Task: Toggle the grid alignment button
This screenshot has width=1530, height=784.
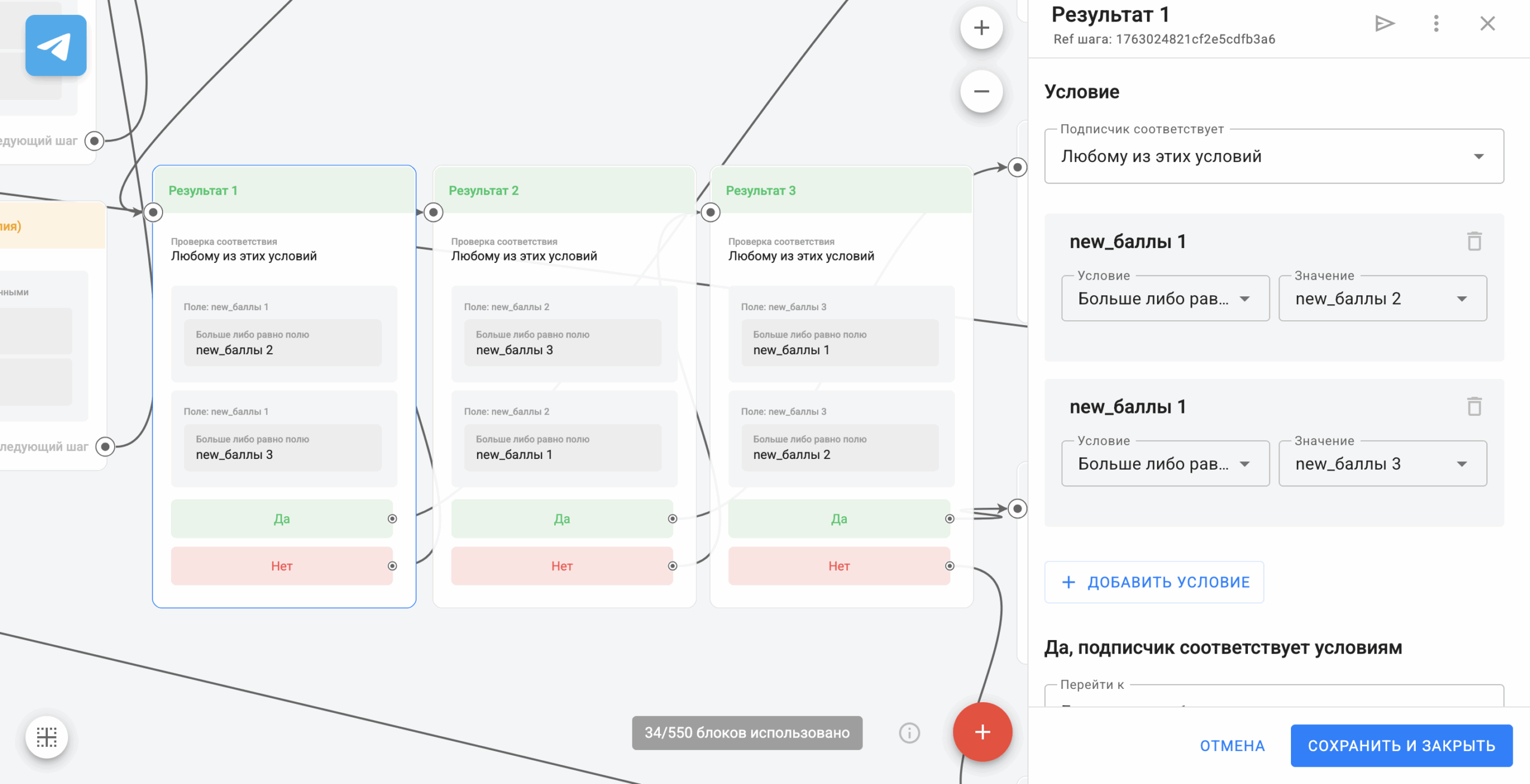Action: [x=47, y=736]
